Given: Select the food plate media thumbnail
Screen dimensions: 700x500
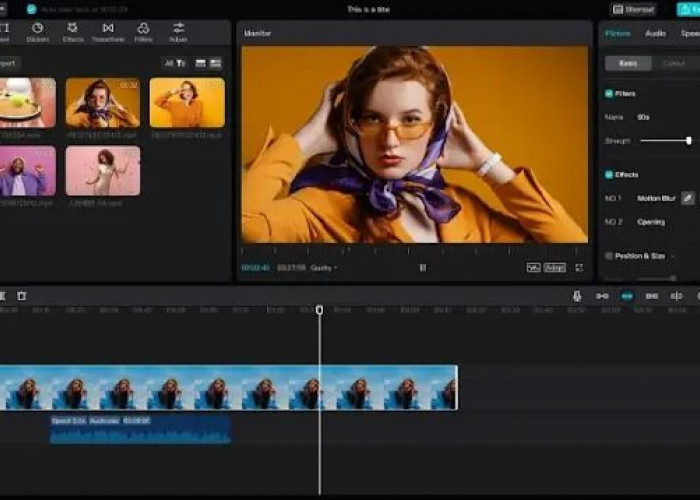Looking at the screenshot, I should 28,103.
